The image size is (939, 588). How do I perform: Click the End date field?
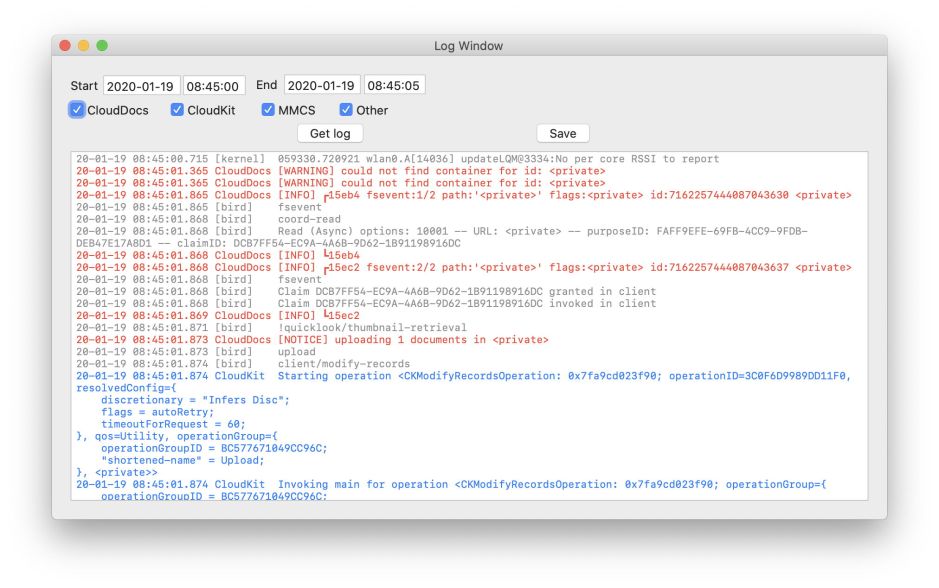(322, 86)
